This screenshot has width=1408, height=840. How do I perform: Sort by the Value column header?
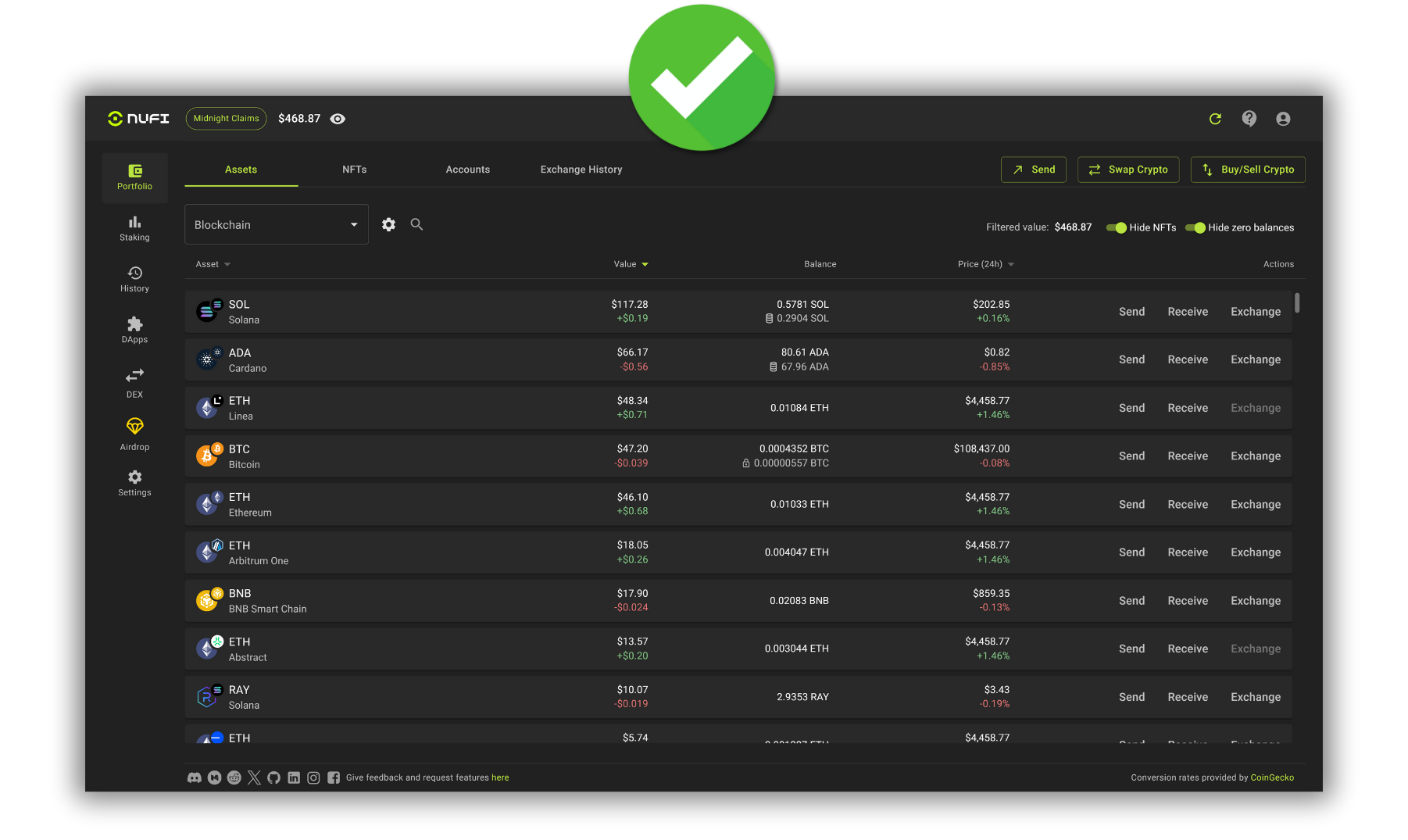click(631, 264)
